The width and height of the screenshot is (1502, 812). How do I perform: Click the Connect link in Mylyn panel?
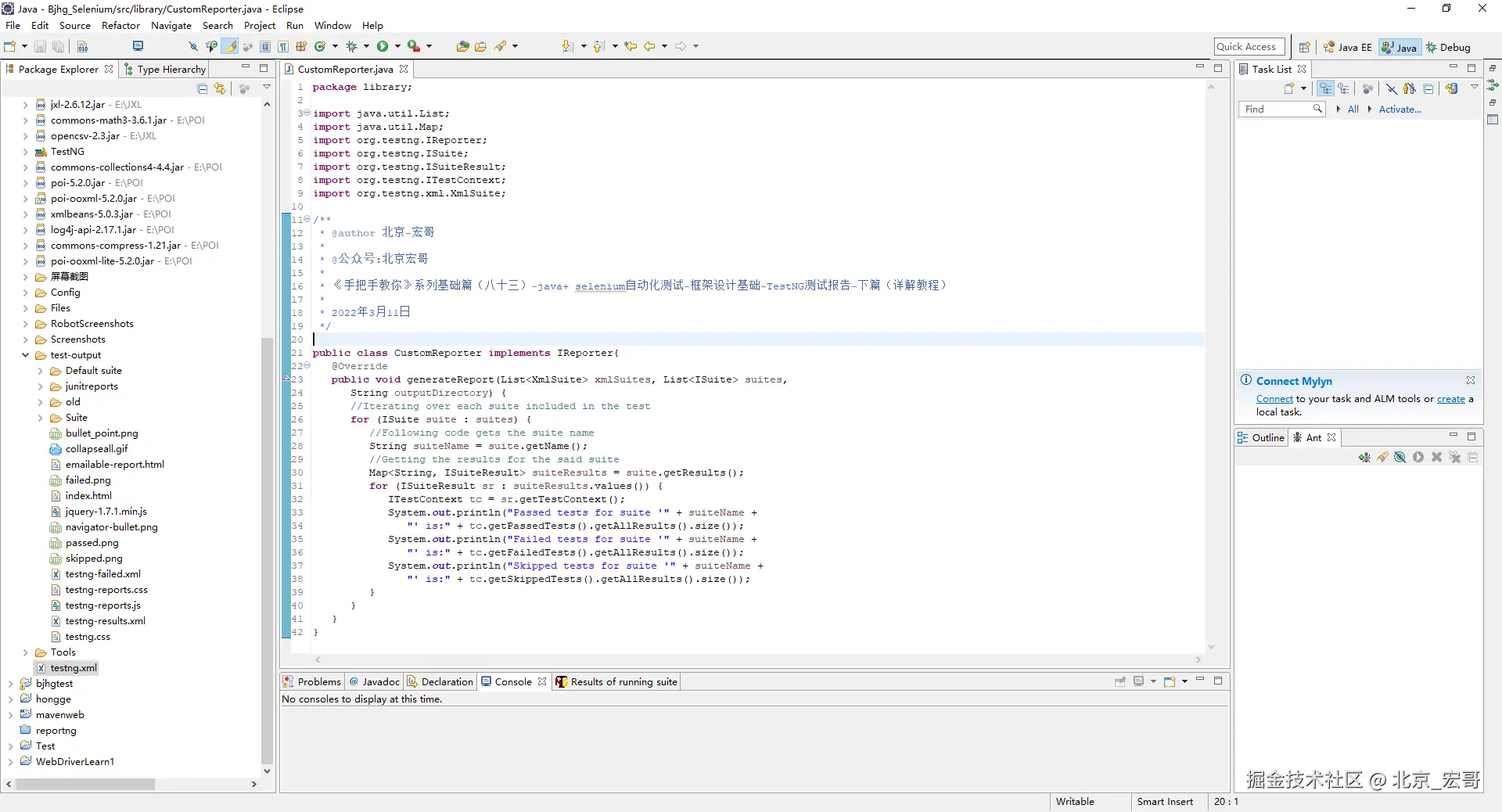pos(1274,399)
